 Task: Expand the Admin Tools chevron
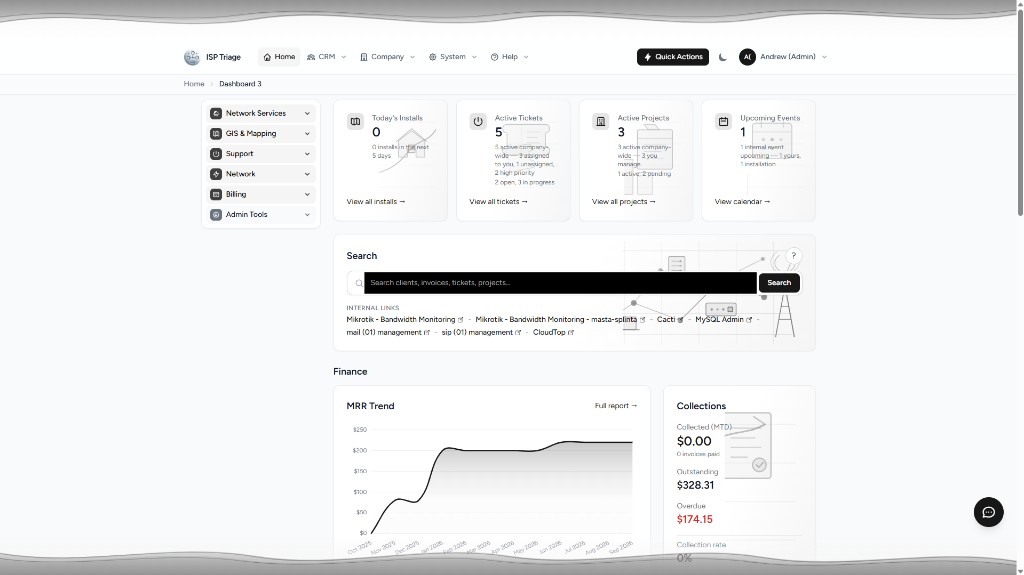pos(307,214)
